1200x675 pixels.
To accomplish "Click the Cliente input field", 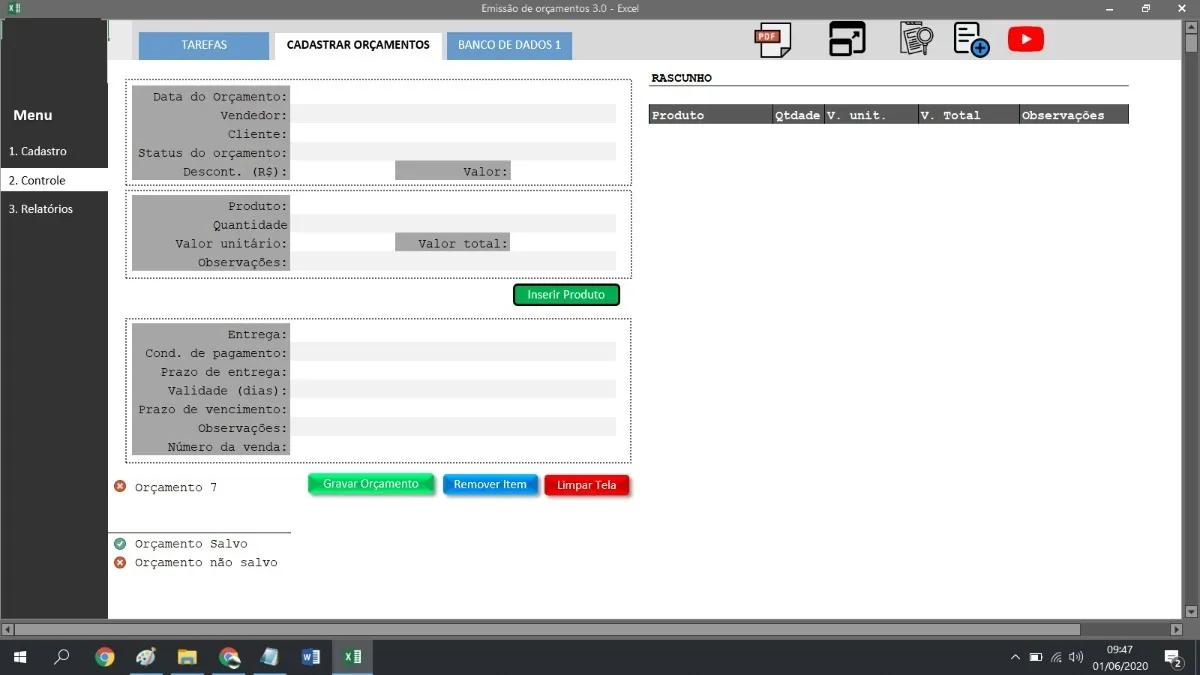I will point(453,134).
